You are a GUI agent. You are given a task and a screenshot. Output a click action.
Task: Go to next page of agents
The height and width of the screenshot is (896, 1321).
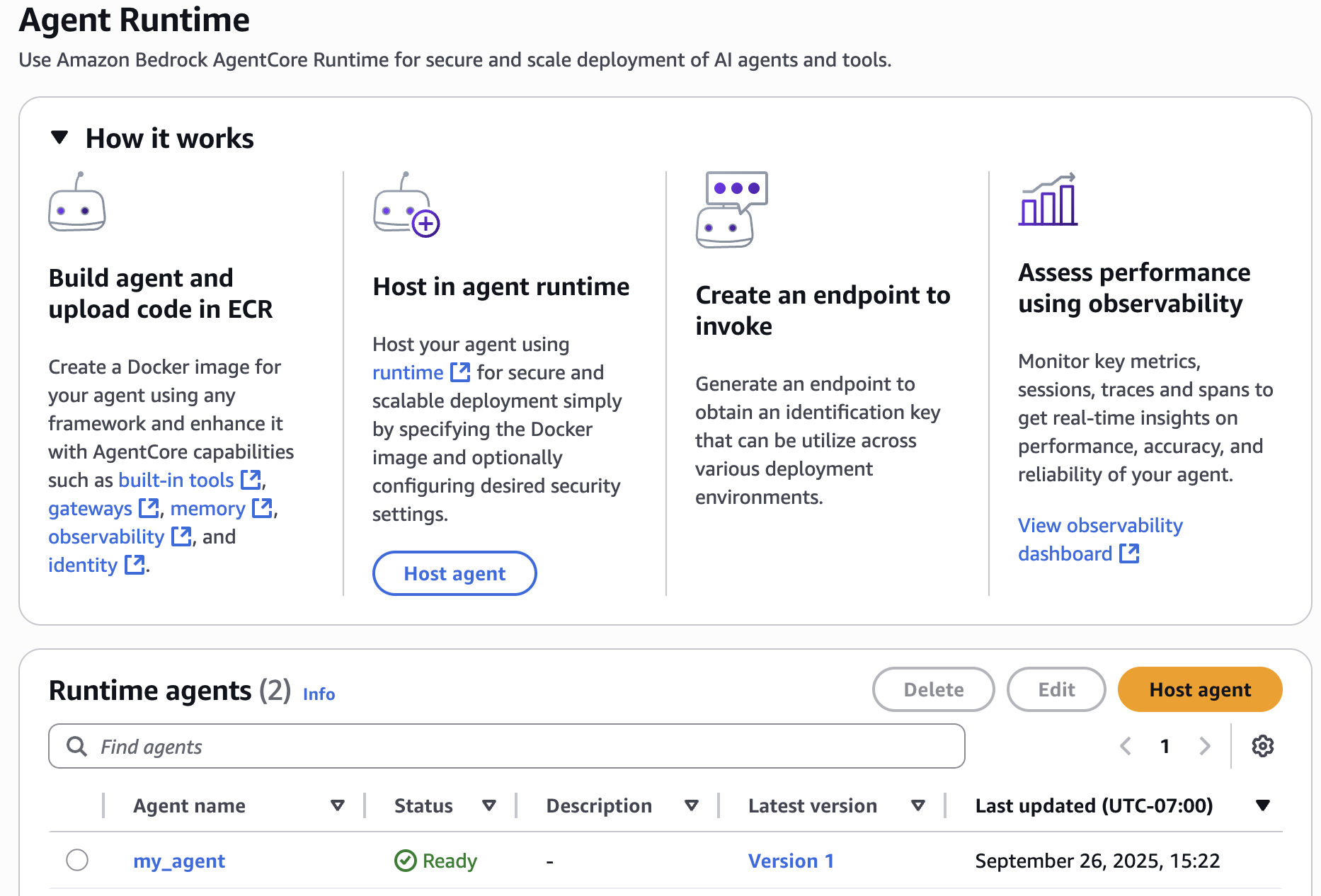(1204, 746)
